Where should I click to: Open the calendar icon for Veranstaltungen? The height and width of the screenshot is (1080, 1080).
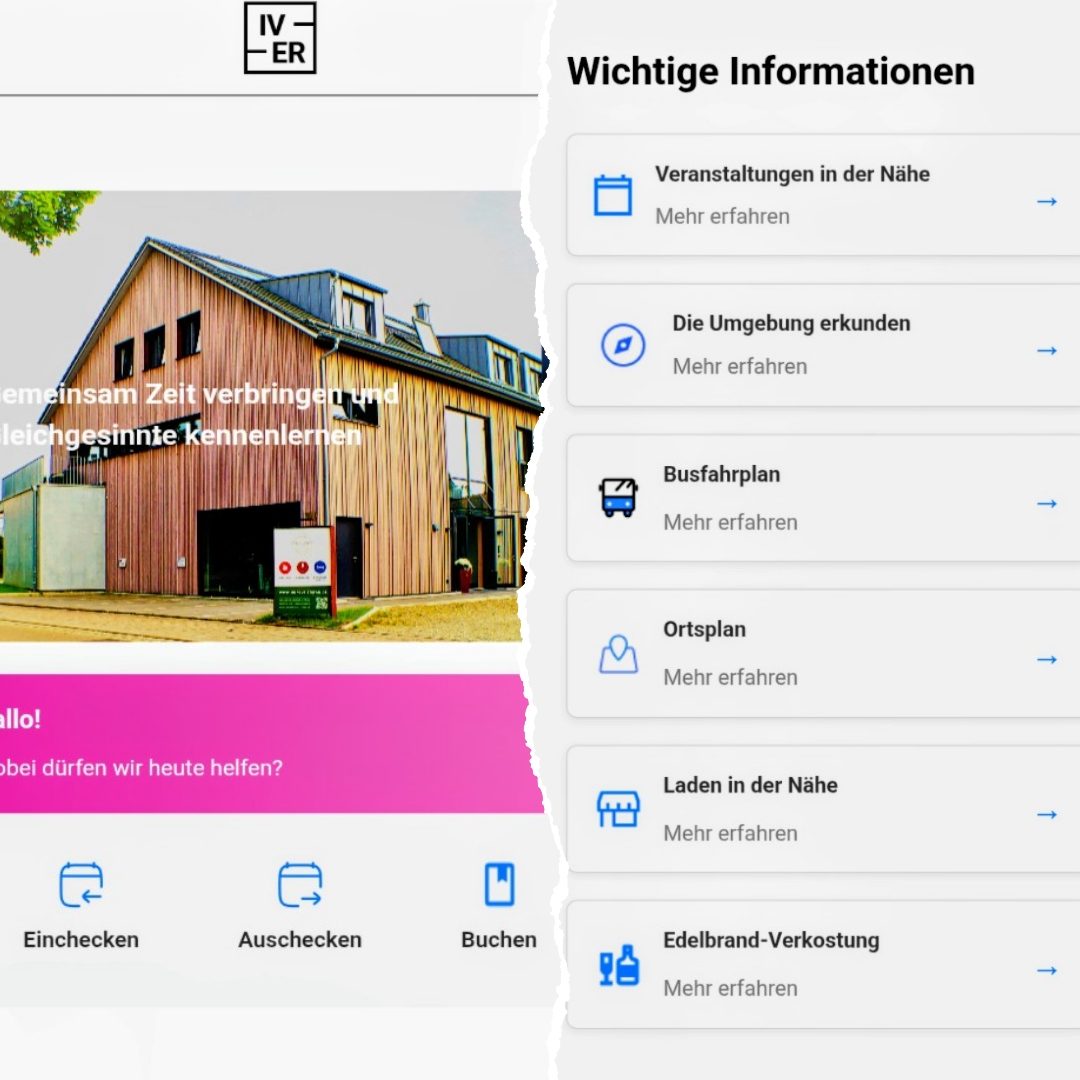coord(613,195)
